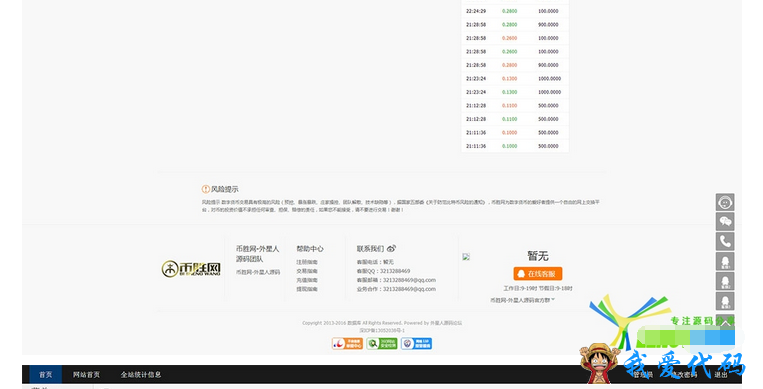
Task: Click the 客服邮箱 3213288469@qq.com address
Action: [x=409, y=280]
